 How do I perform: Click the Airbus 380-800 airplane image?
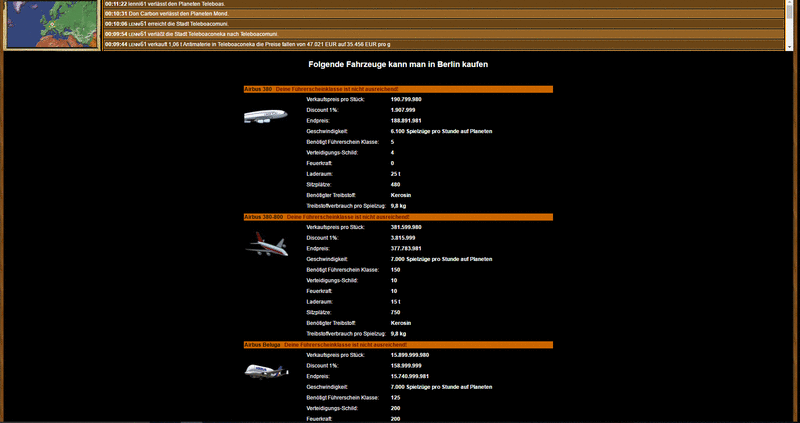267,244
